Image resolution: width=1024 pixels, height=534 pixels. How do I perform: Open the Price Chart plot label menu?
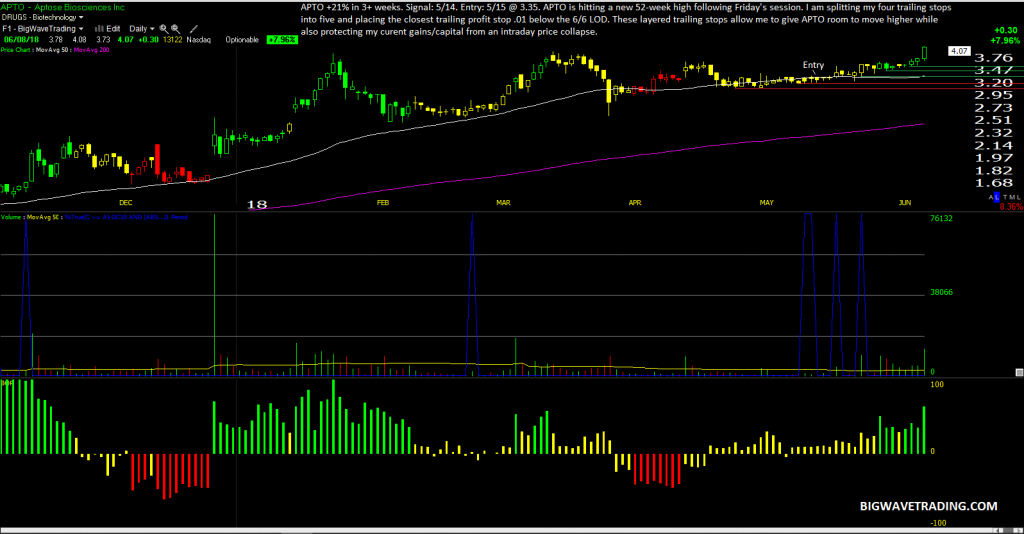(x=16, y=50)
